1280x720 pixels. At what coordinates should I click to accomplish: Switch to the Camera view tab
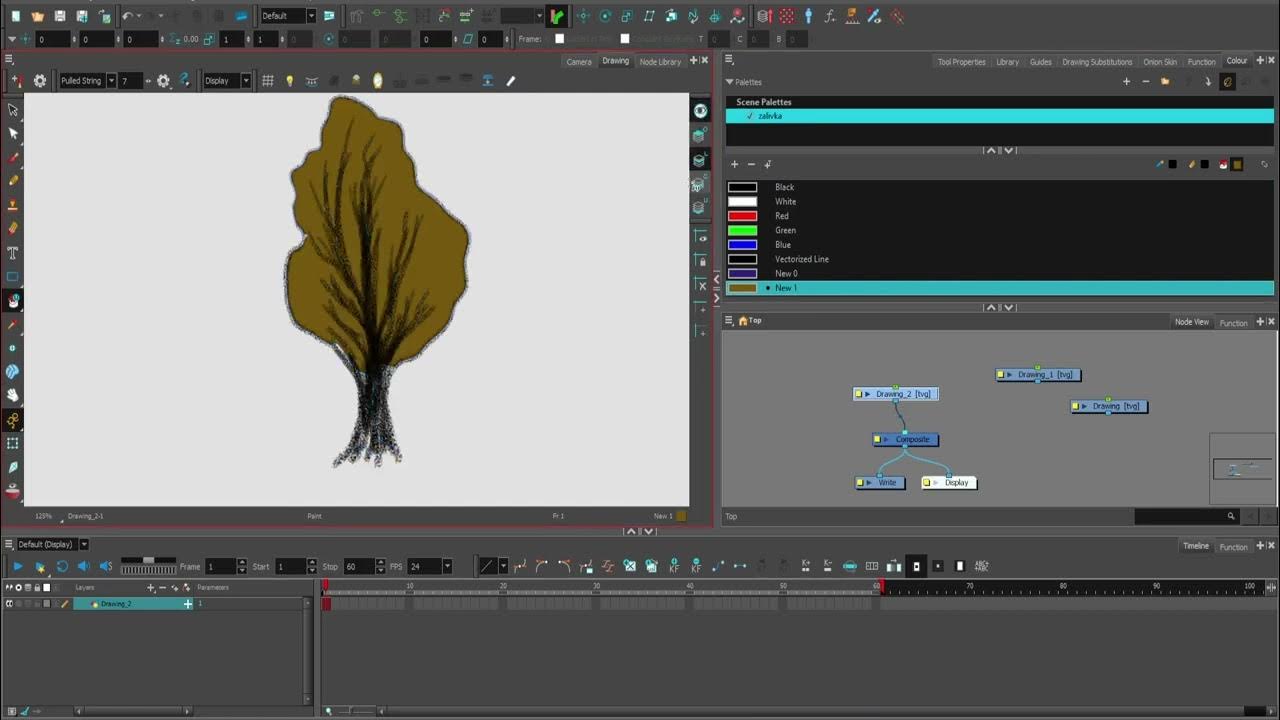578,62
